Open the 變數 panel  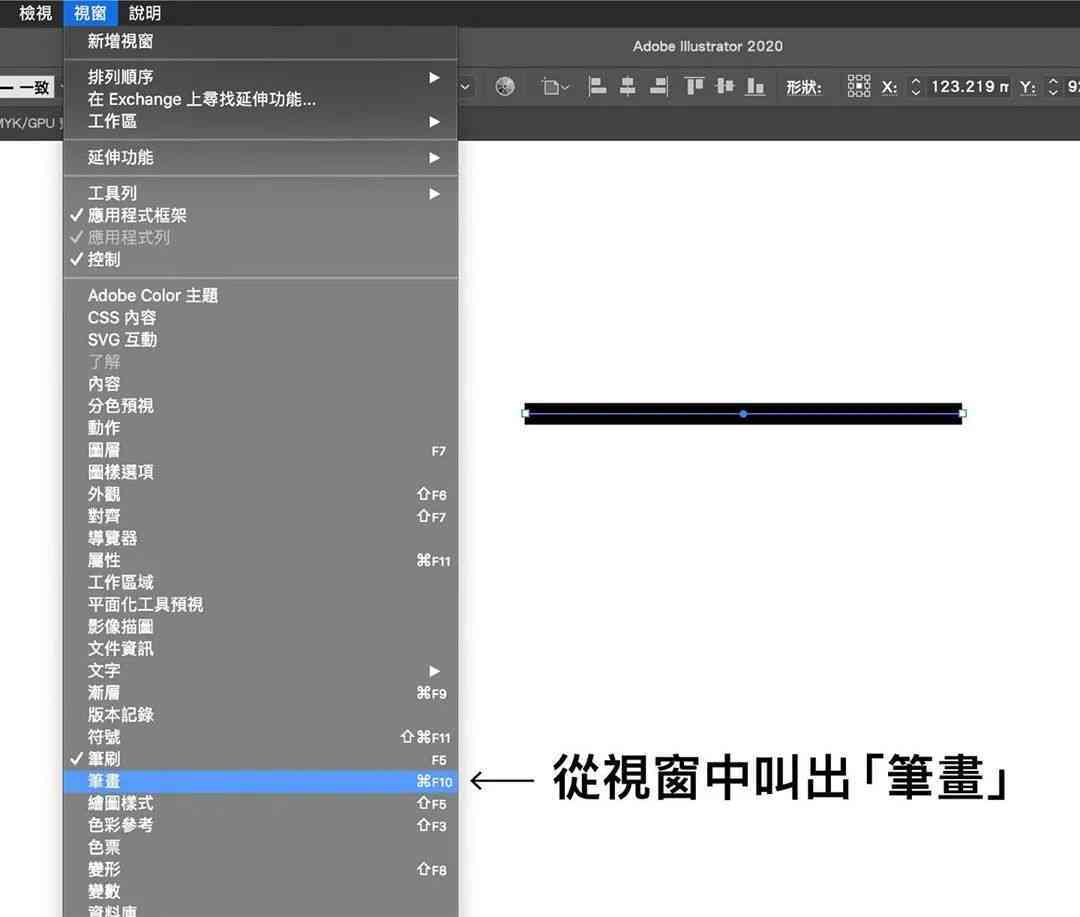260,892
